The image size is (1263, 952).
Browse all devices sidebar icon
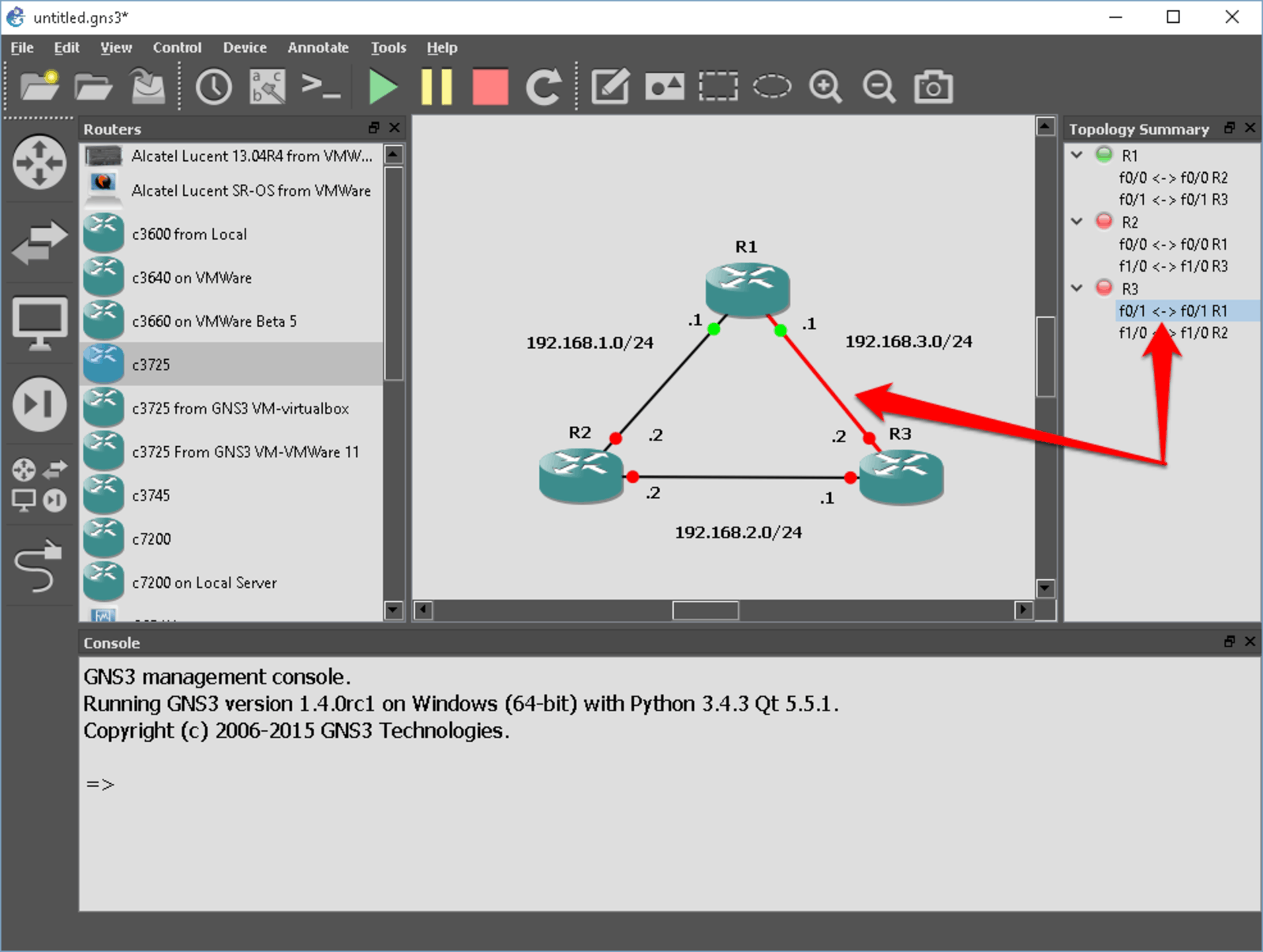coord(39,485)
